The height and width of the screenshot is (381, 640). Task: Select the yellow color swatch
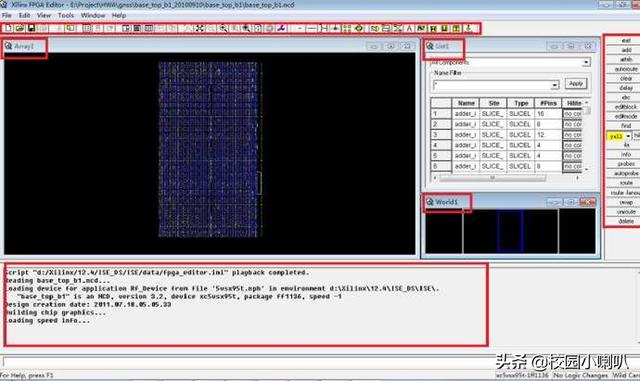tap(616, 136)
